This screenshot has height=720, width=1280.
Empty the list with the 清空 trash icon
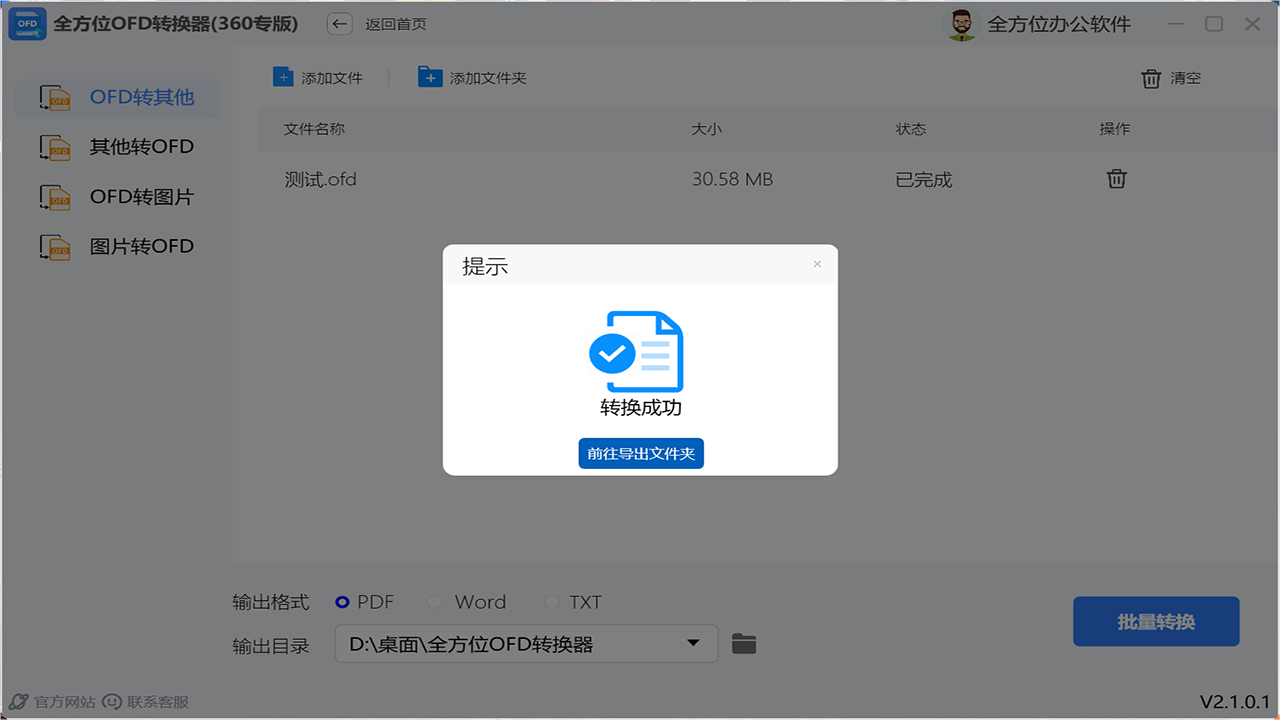1150,77
